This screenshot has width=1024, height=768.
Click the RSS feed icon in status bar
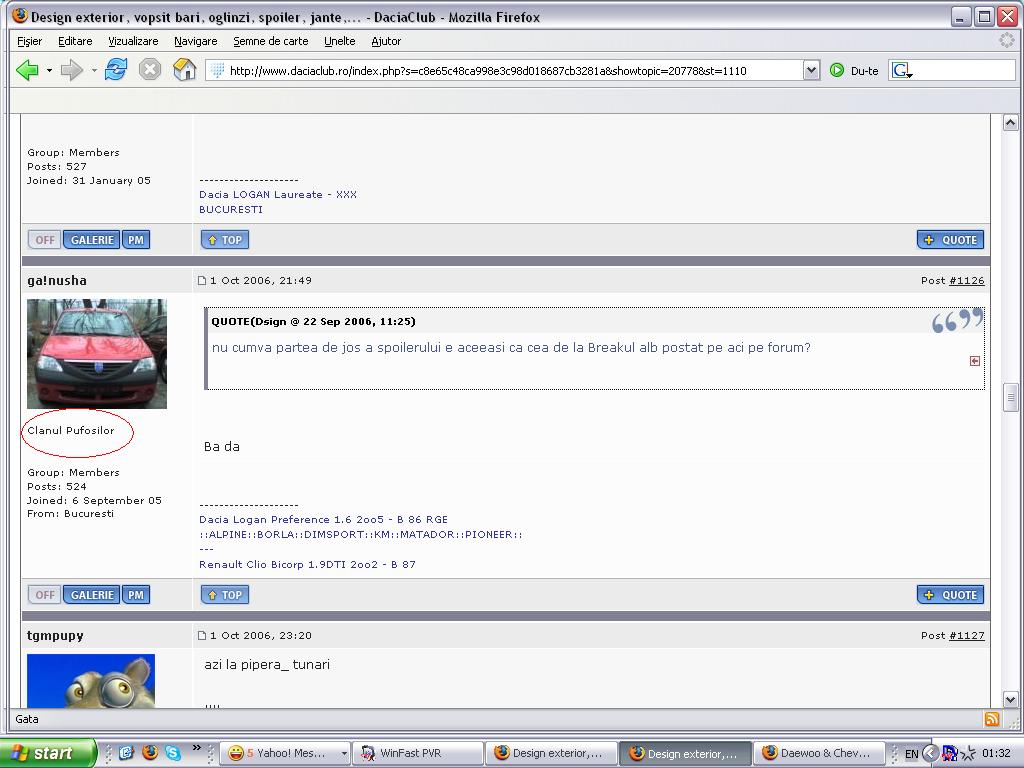click(x=992, y=719)
